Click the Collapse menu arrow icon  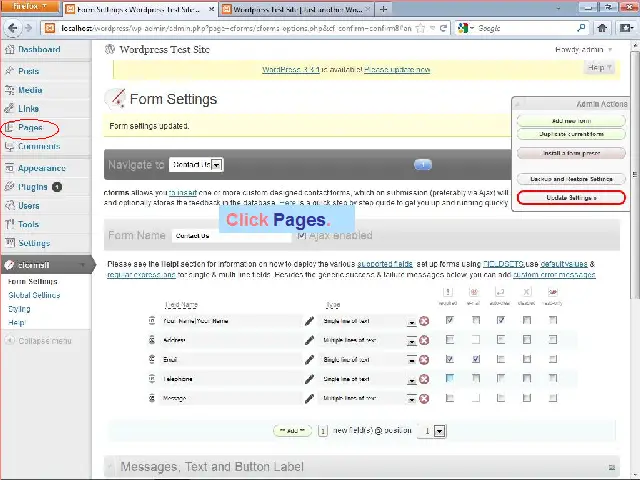pyautogui.click(x=10, y=340)
